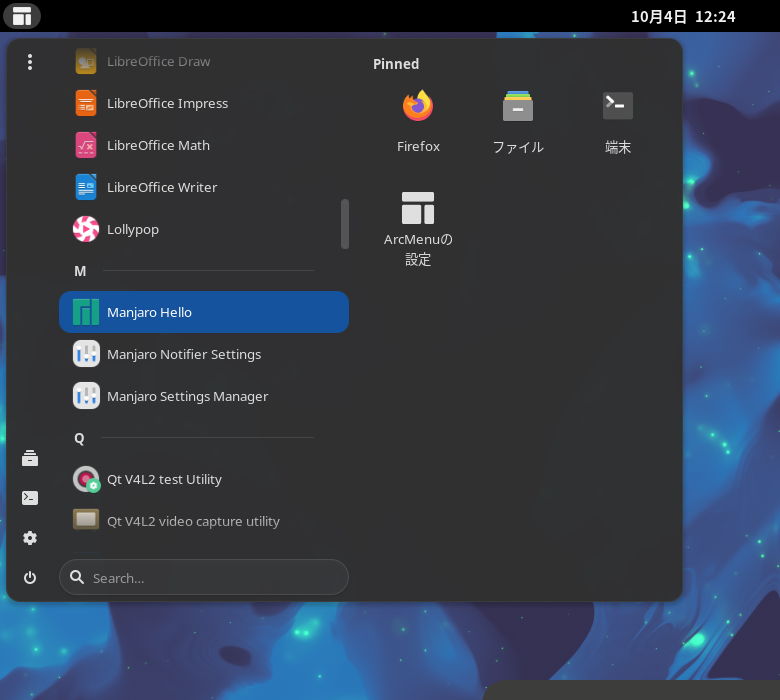This screenshot has width=780, height=700.
Task: Select Manjaro Notifier Settings text label
Action: [184, 355]
